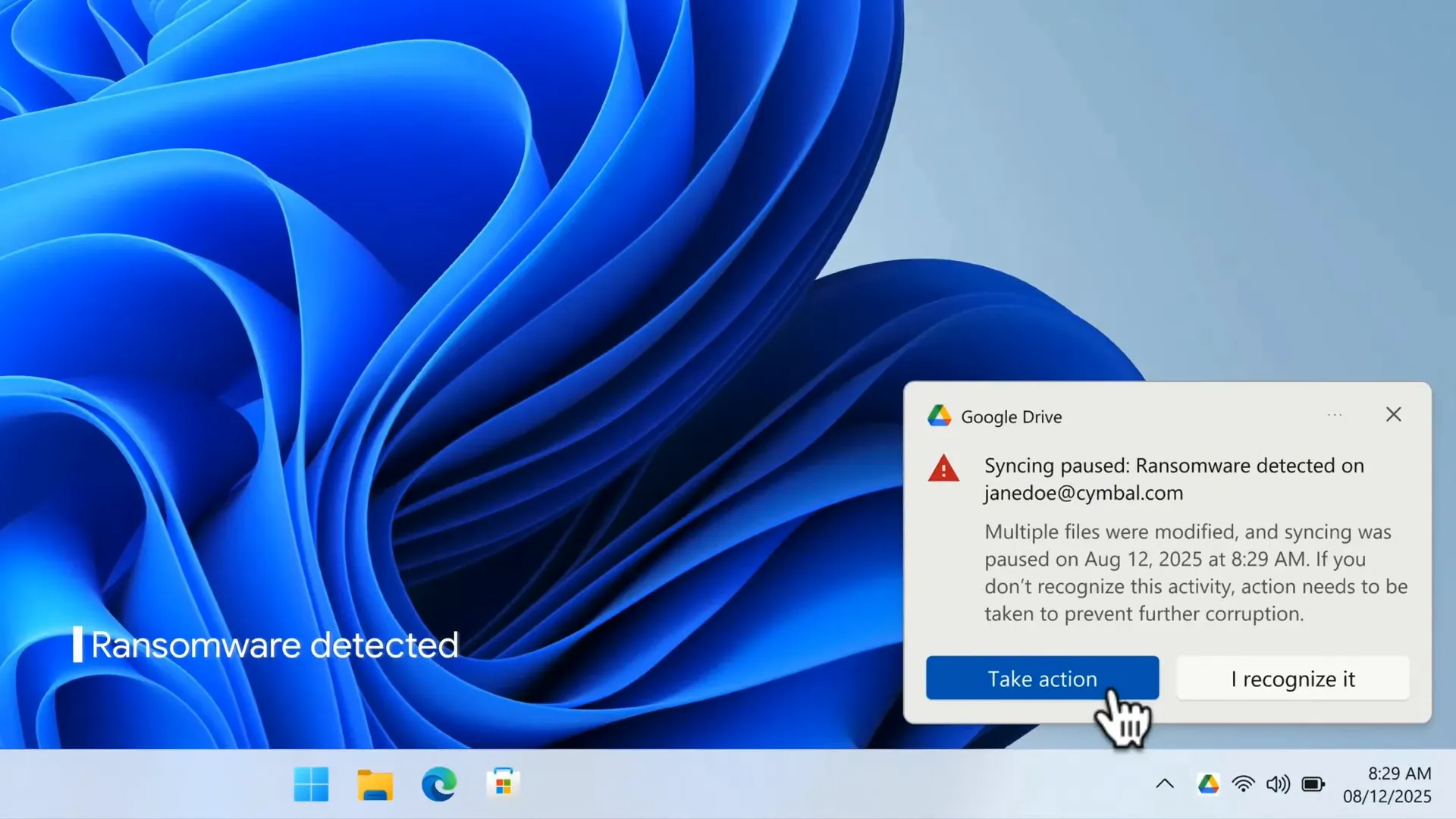Open notification options three-dot menu
The image size is (1456, 819).
click(x=1335, y=415)
